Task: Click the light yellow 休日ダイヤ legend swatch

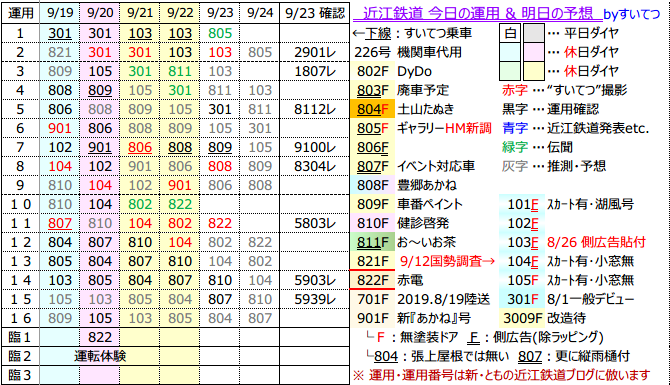Action: tap(534, 71)
